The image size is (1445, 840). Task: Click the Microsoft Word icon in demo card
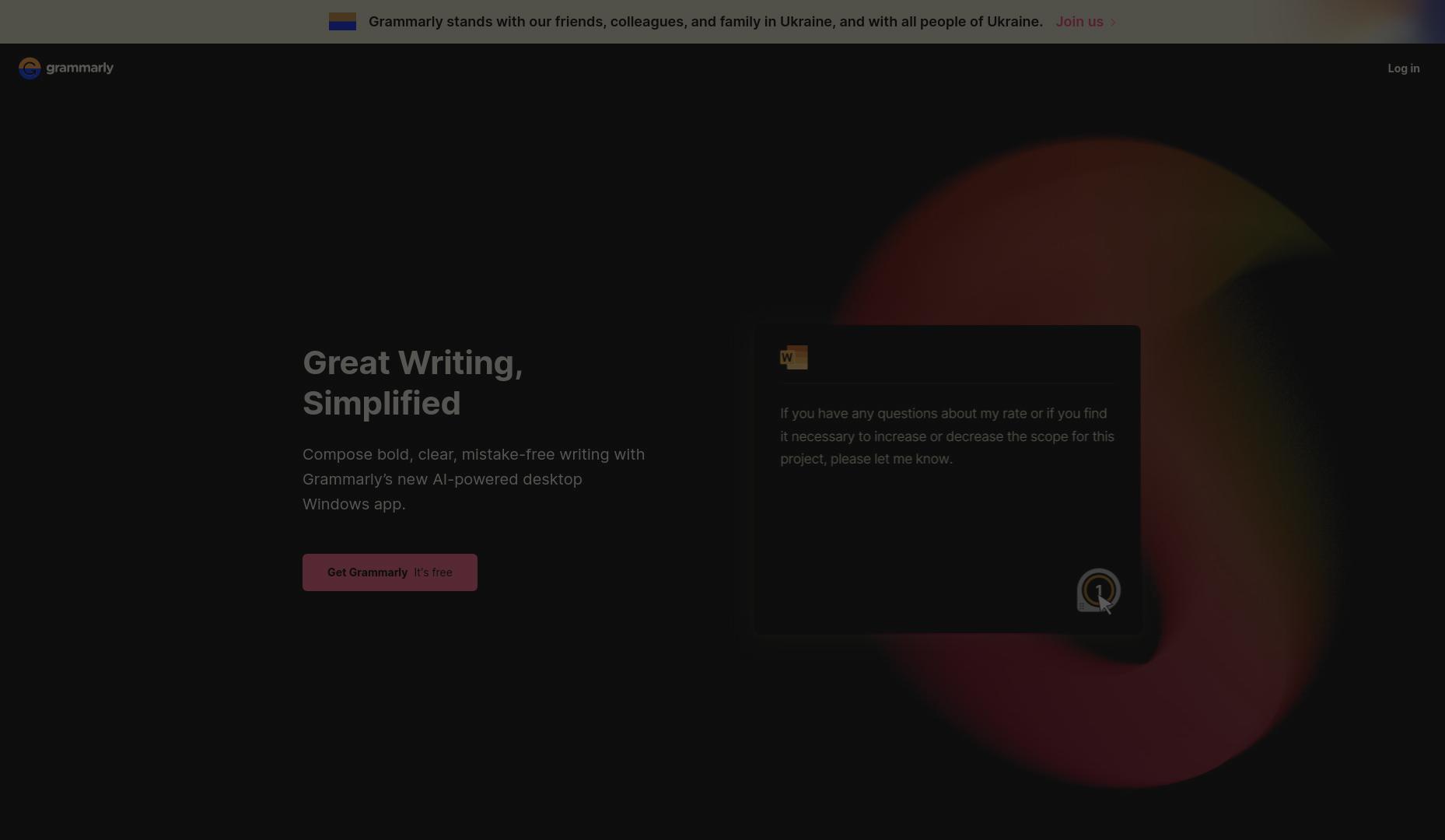[794, 358]
